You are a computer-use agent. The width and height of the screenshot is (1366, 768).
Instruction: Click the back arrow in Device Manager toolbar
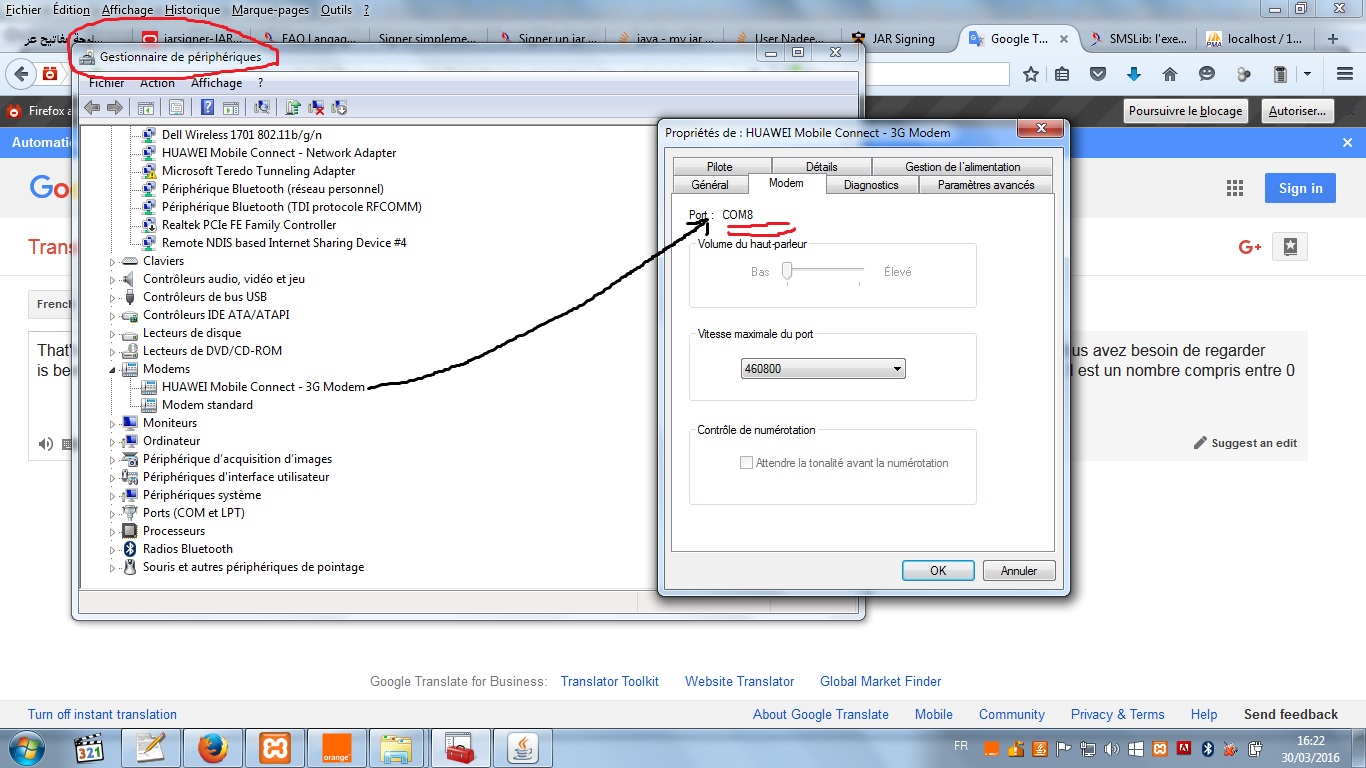[92, 108]
